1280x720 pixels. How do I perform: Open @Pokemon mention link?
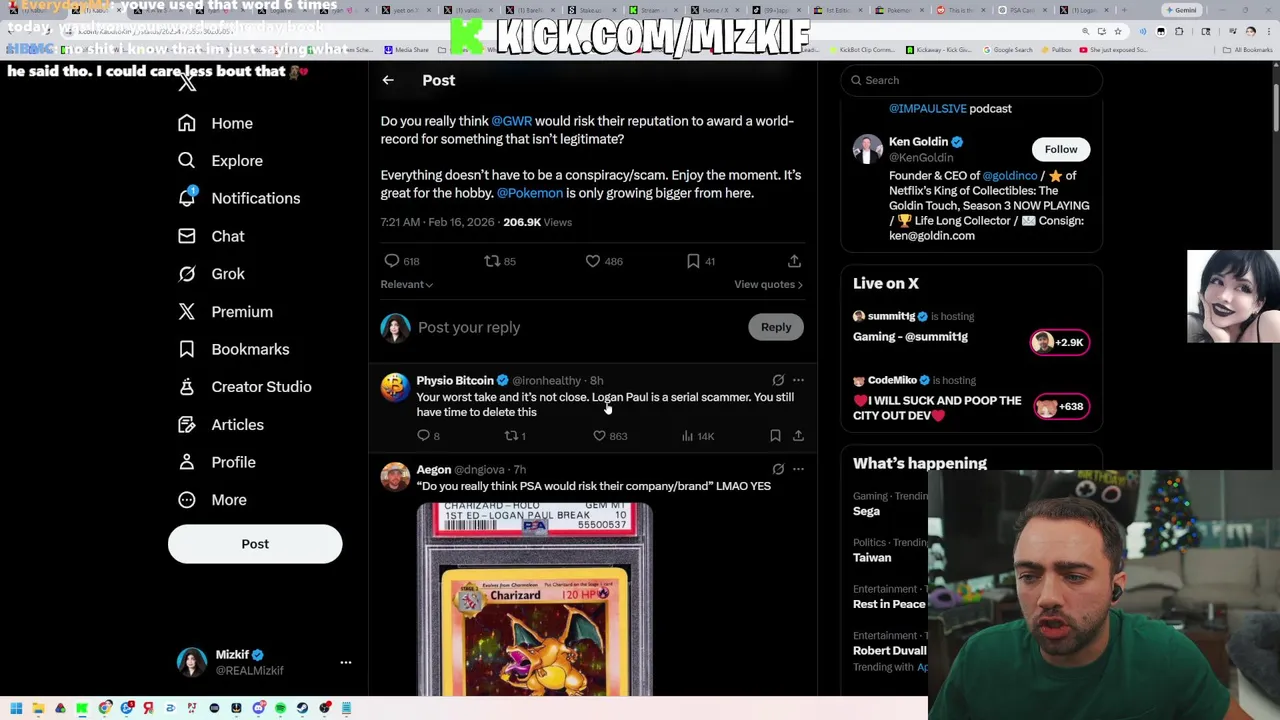530,193
